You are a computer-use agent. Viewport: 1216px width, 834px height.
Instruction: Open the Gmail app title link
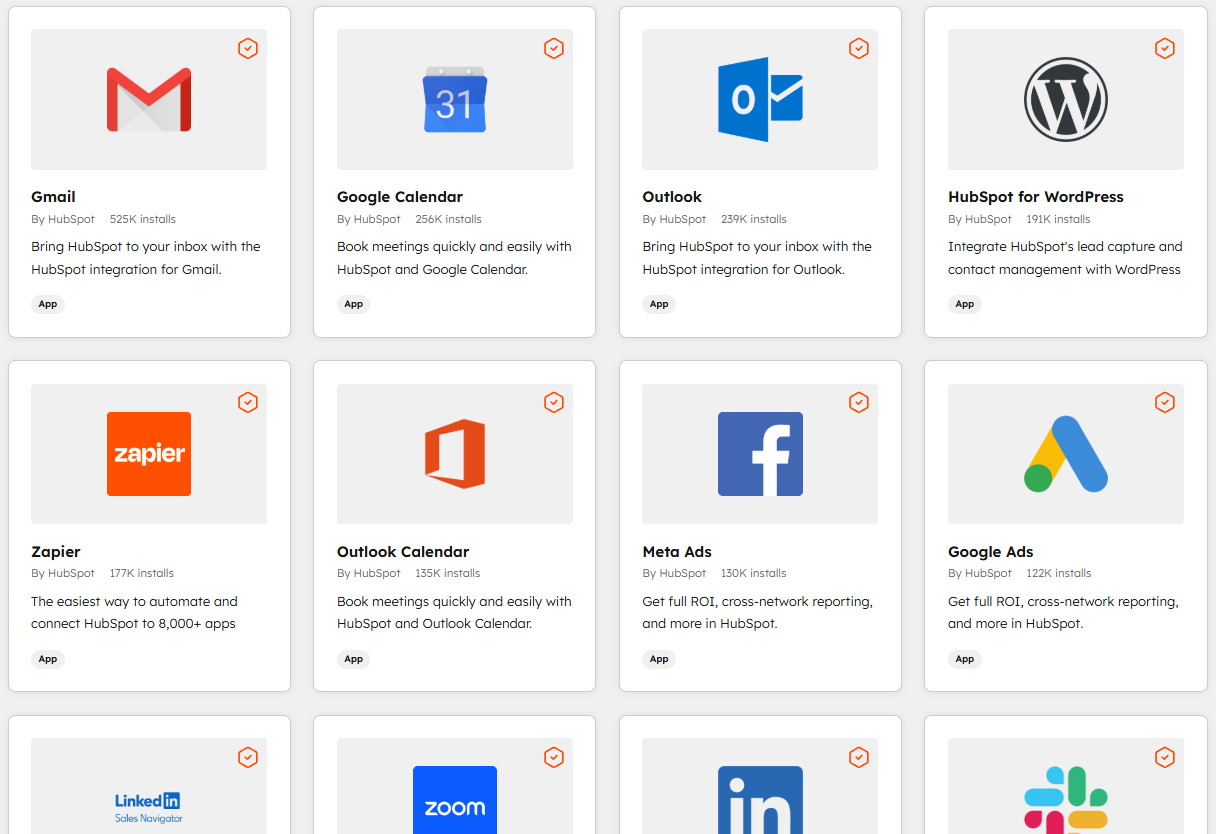point(53,197)
